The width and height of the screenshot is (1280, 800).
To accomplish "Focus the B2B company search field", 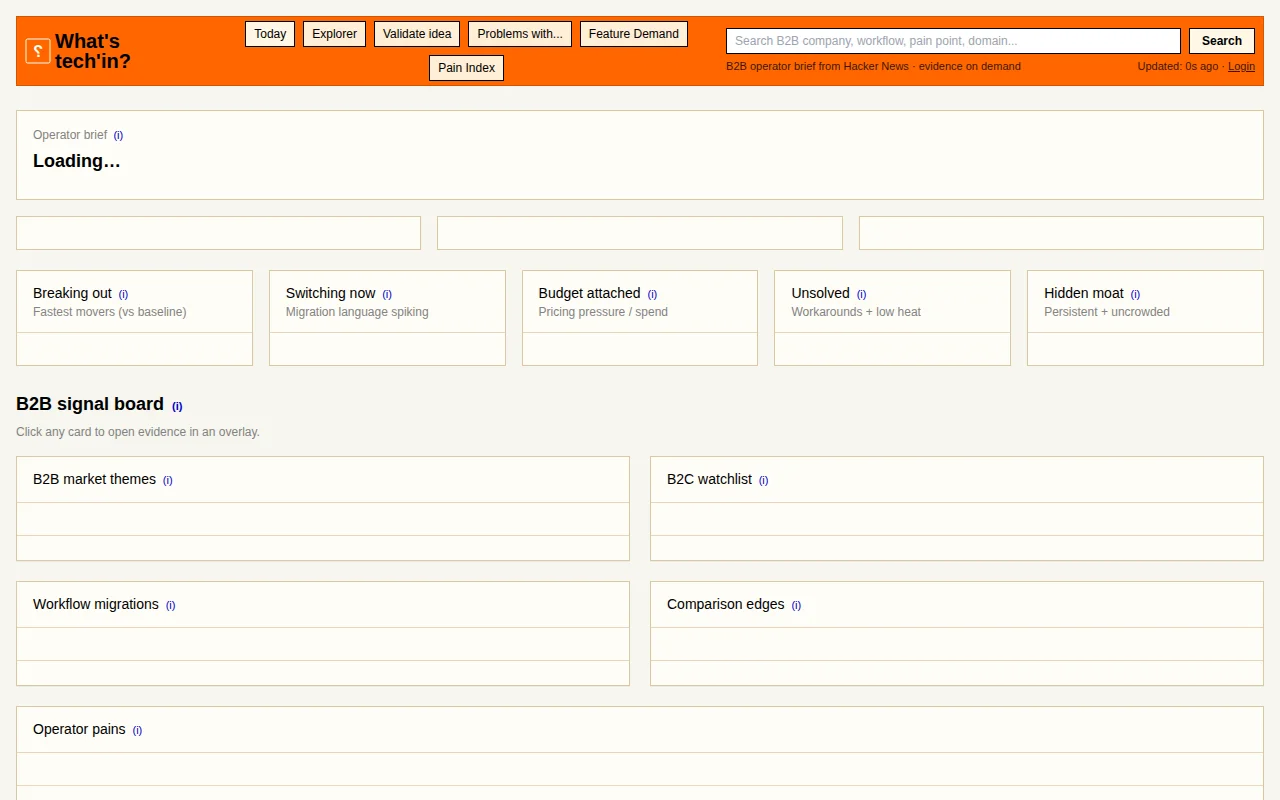I will [953, 41].
